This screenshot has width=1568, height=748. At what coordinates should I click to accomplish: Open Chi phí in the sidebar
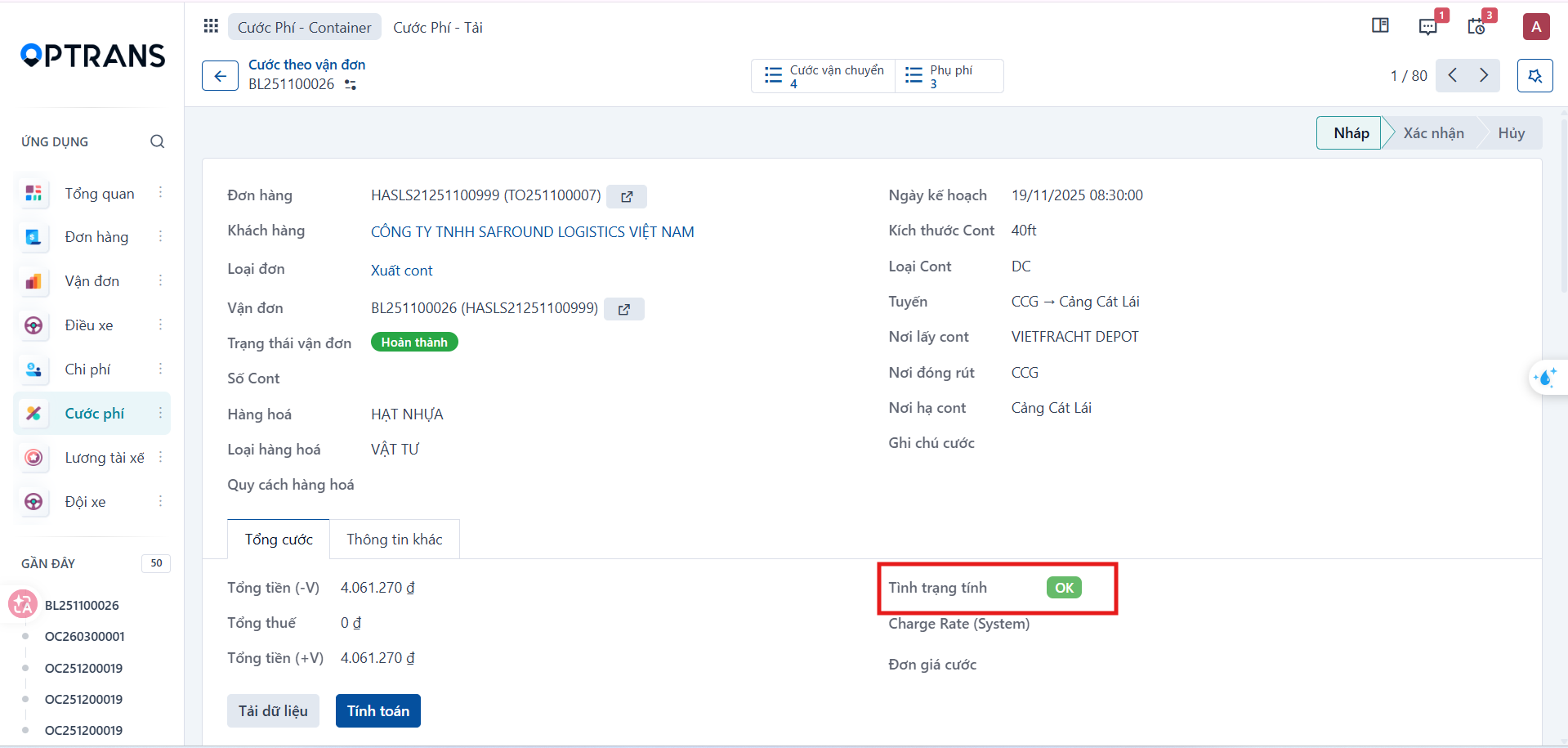click(87, 370)
